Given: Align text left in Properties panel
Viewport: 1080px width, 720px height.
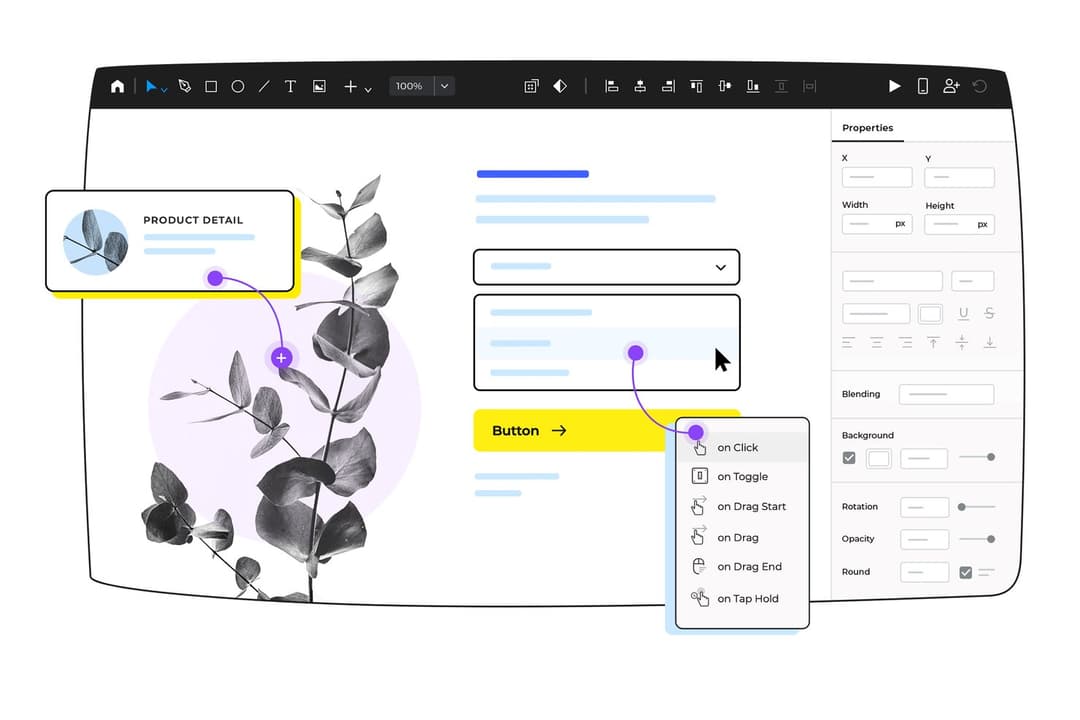Looking at the screenshot, I should click(x=848, y=342).
